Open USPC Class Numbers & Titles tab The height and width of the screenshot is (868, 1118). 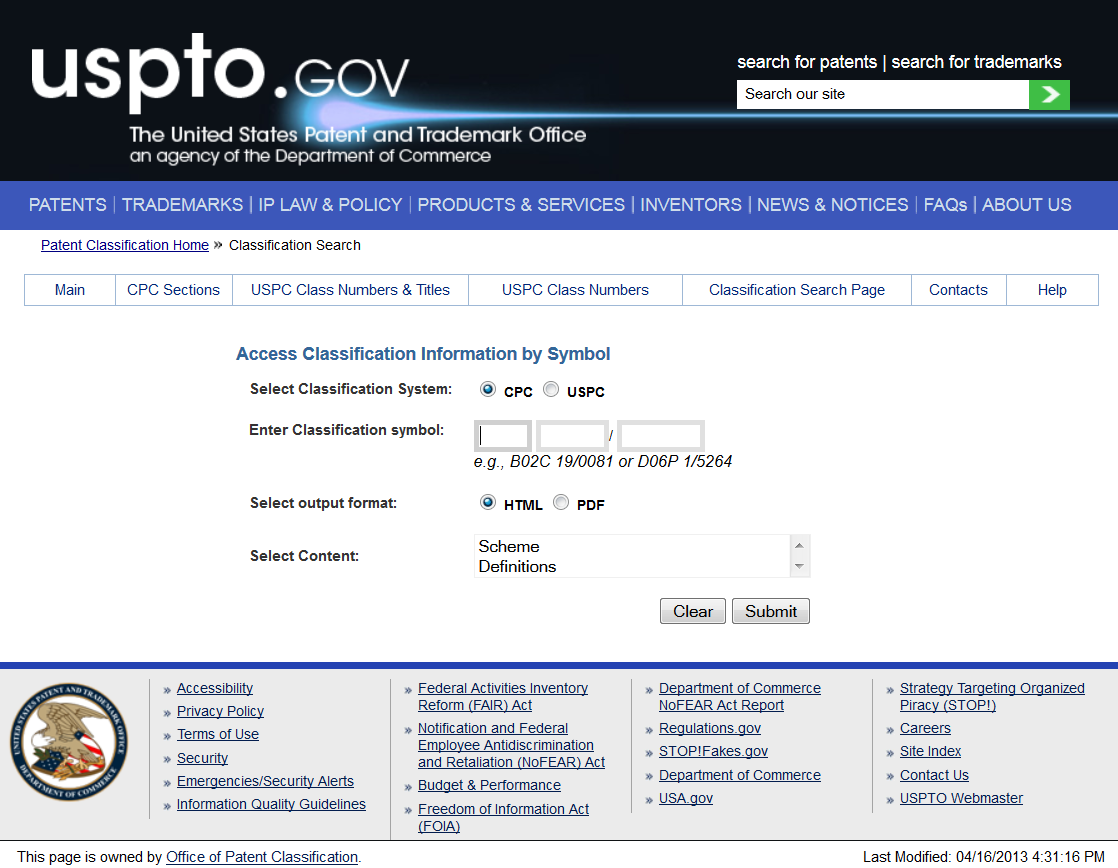(350, 290)
